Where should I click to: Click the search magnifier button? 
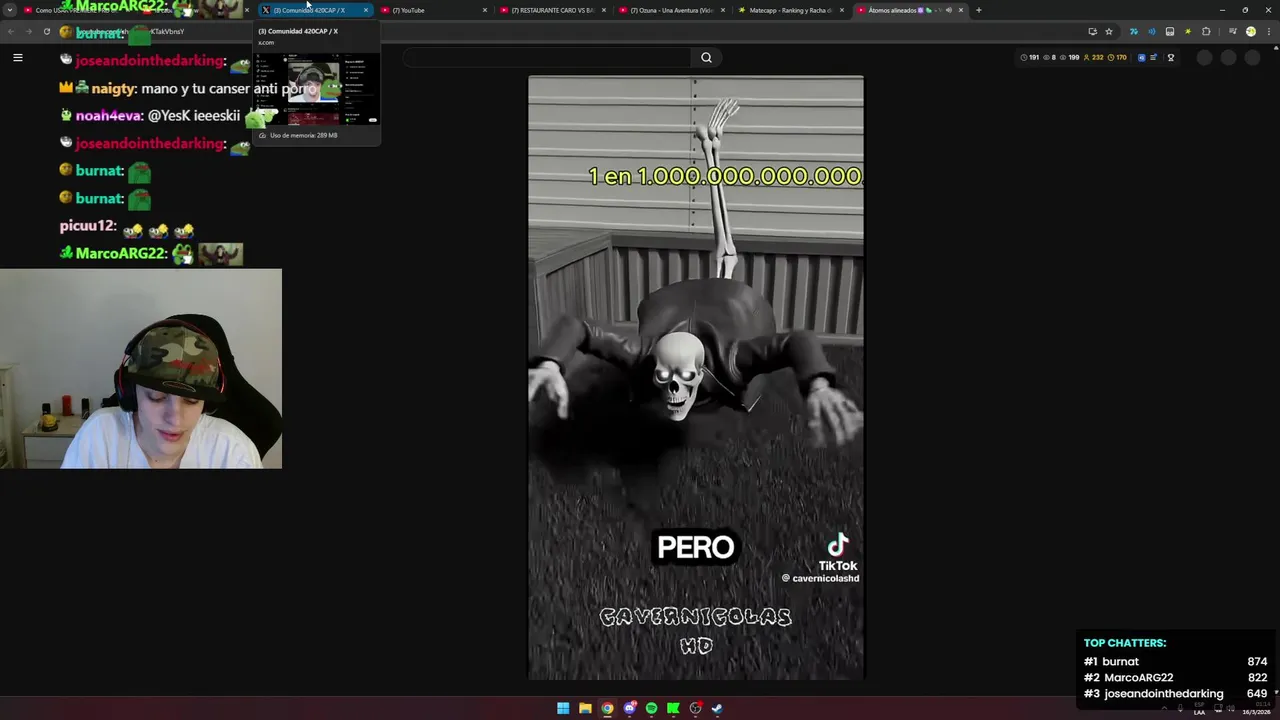click(x=706, y=57)
